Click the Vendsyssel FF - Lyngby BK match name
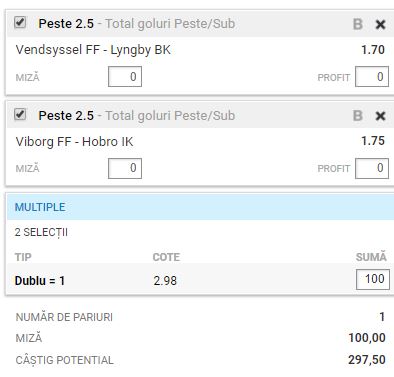 (93, 50)
